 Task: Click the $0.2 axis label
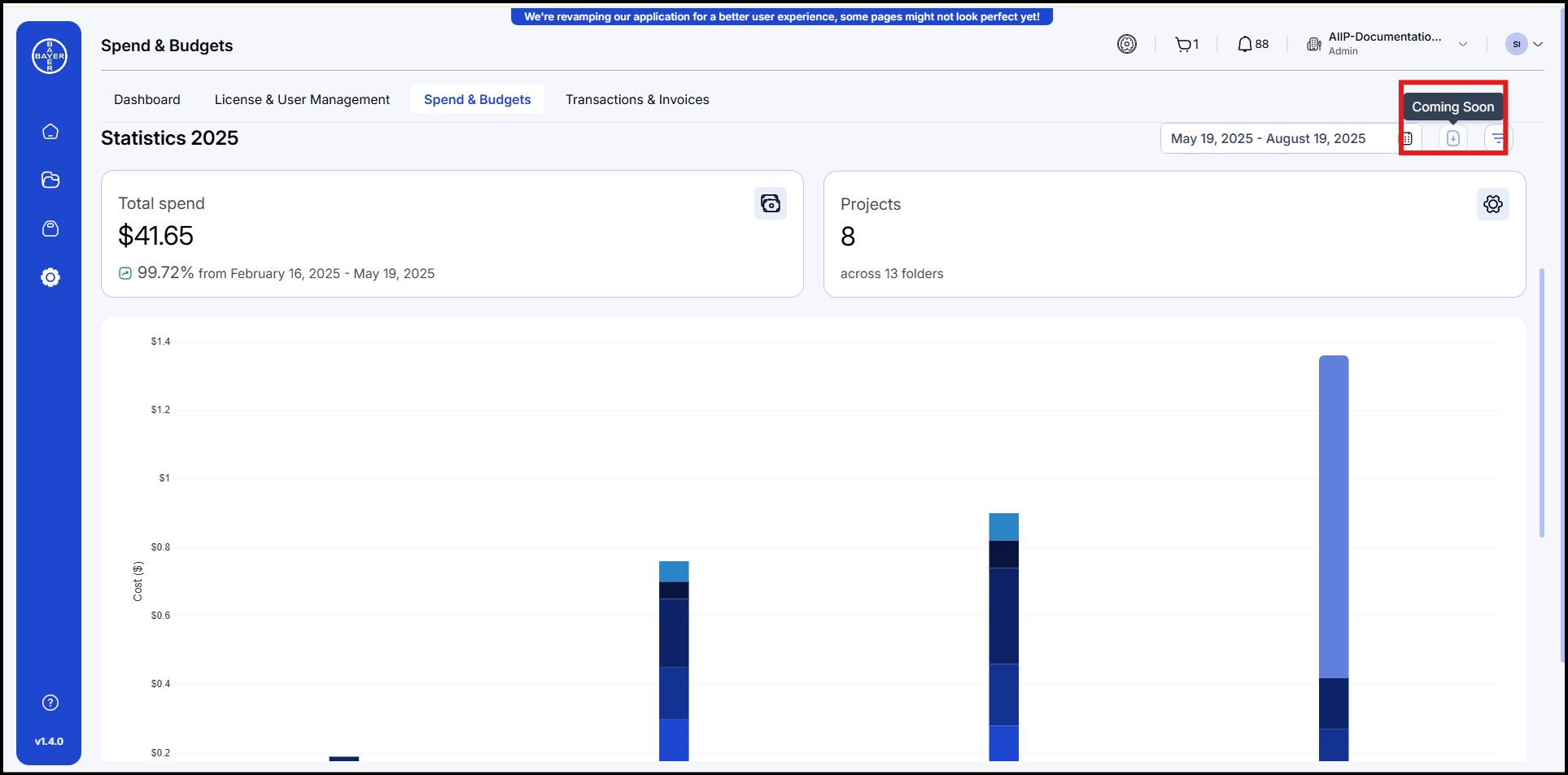160,753
